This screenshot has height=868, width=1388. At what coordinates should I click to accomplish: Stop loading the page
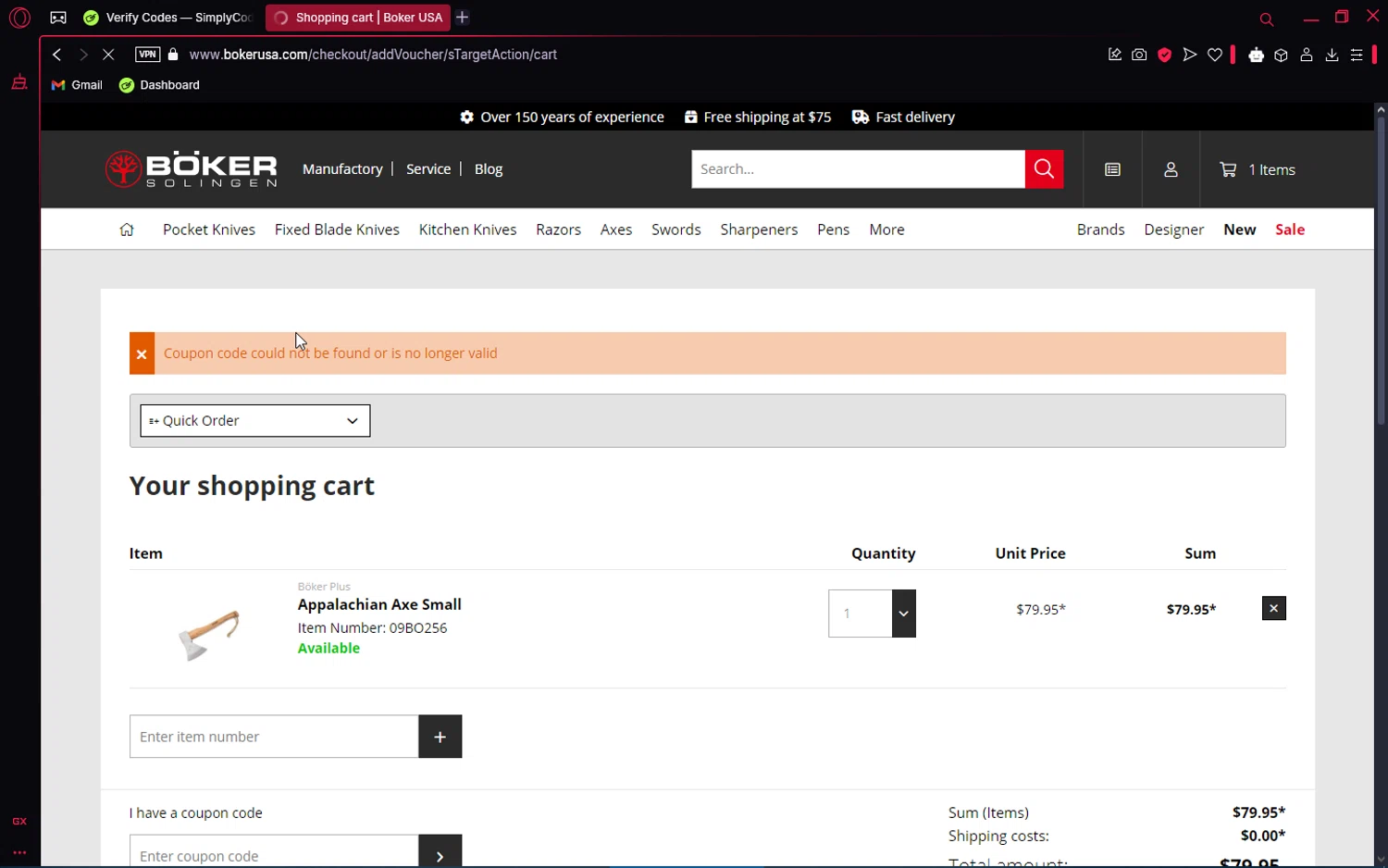coord(108,55)
